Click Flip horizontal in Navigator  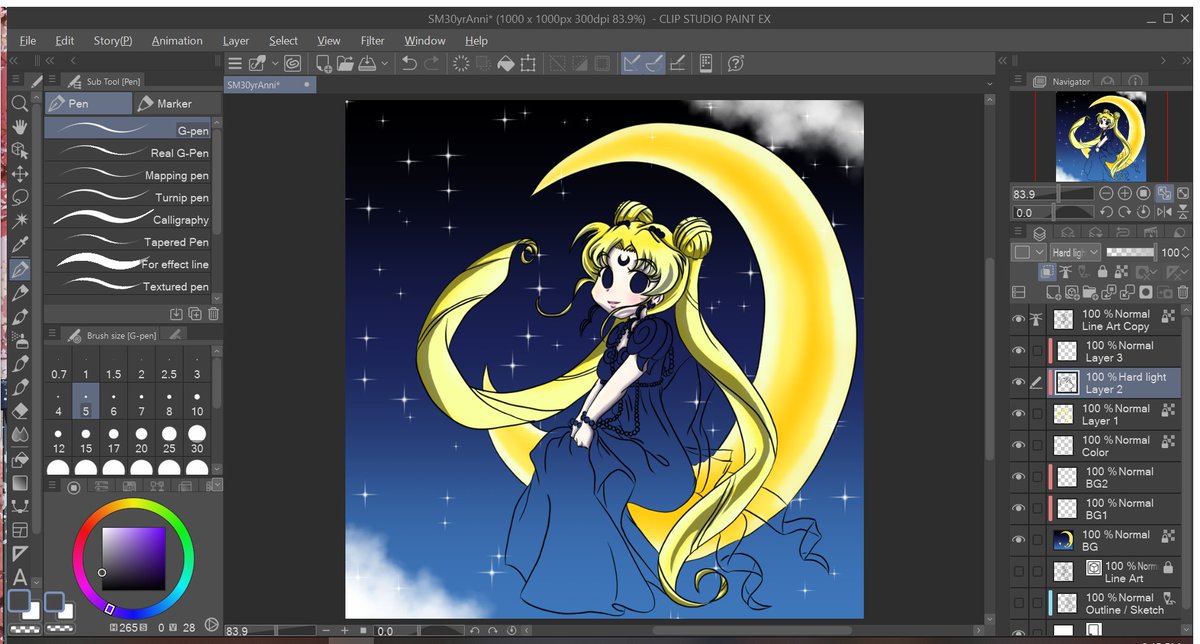pyautogui.click(x=1164, y=212)
